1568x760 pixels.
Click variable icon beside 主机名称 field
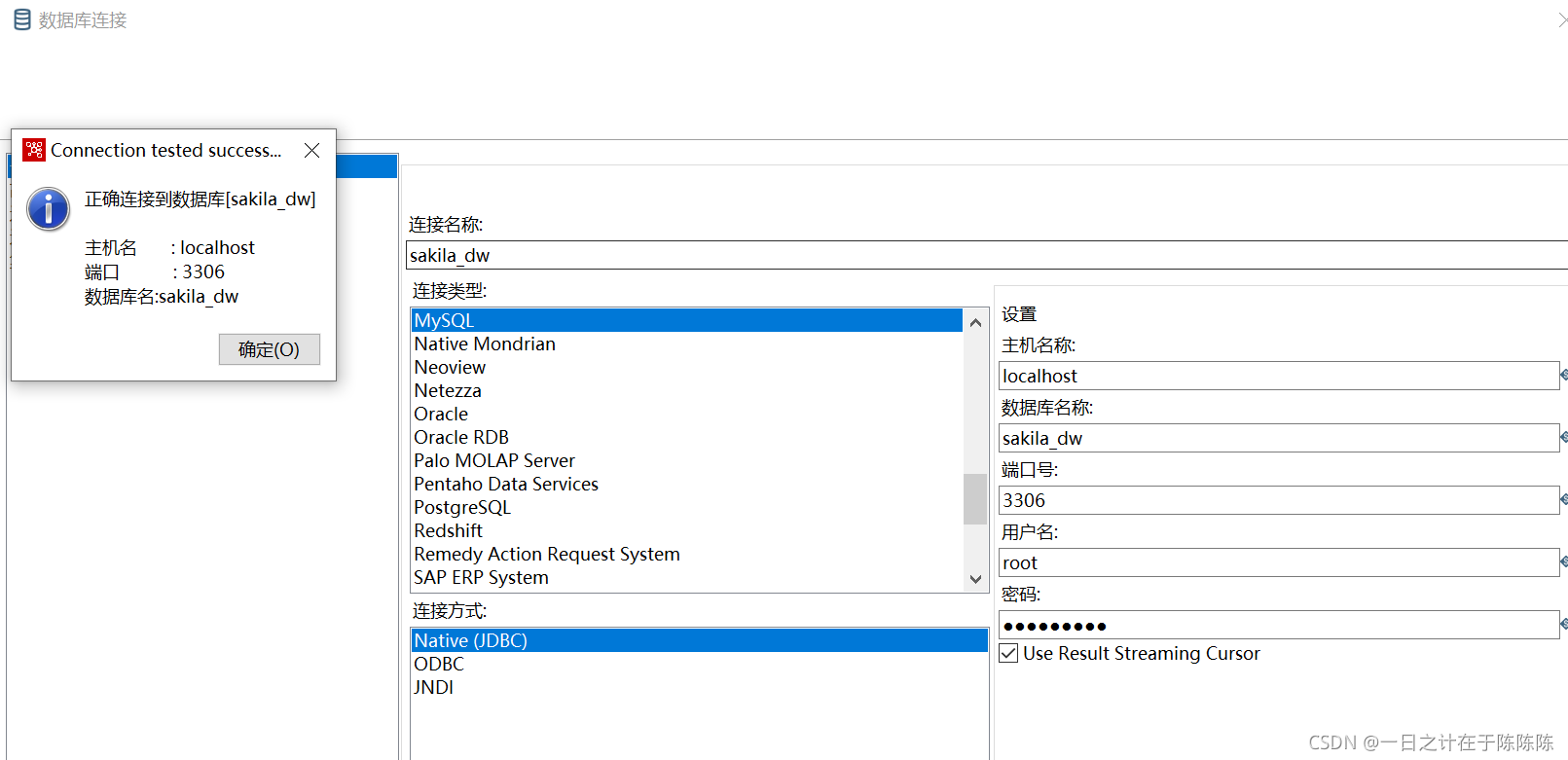coord(1564,375)
